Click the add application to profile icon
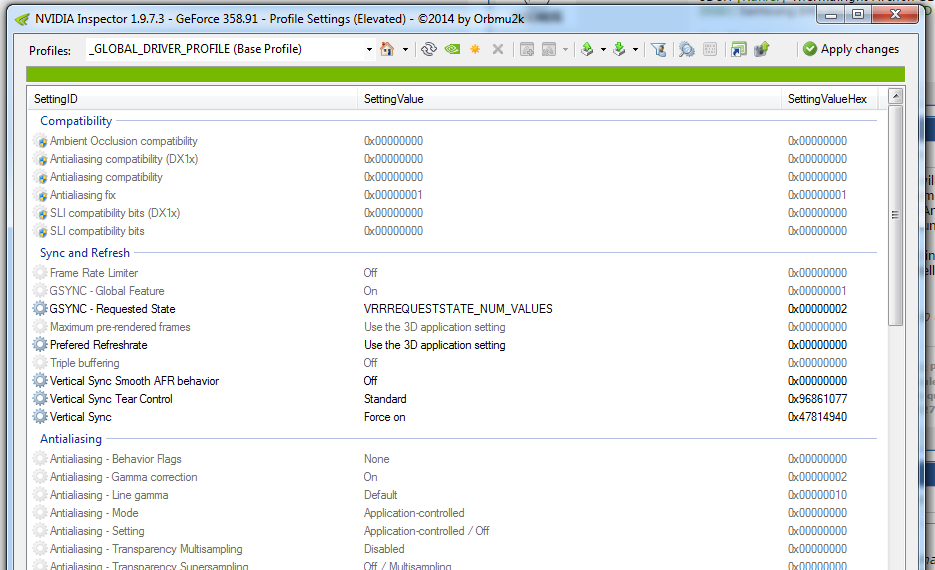The height and width of the screenshot is (570, 935). pos(527,49)
